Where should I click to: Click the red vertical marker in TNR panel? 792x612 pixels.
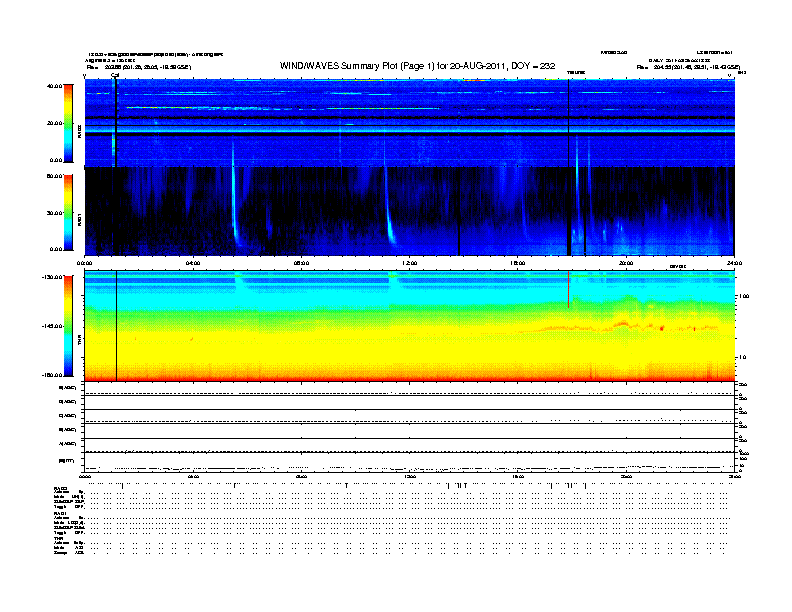[568, 289]
